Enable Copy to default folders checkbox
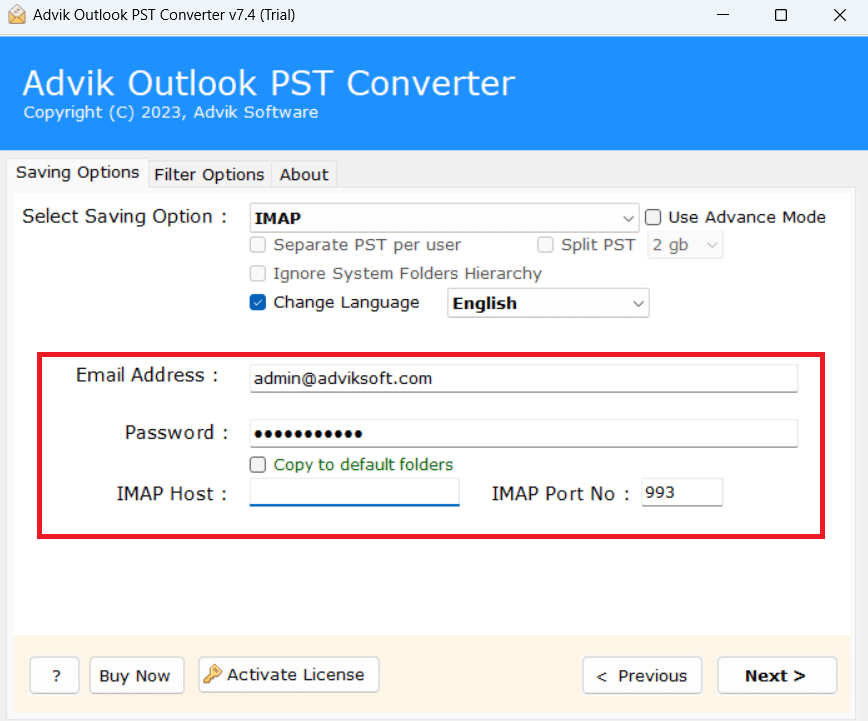Screen dimensions: 868x721 coord(258,465)
